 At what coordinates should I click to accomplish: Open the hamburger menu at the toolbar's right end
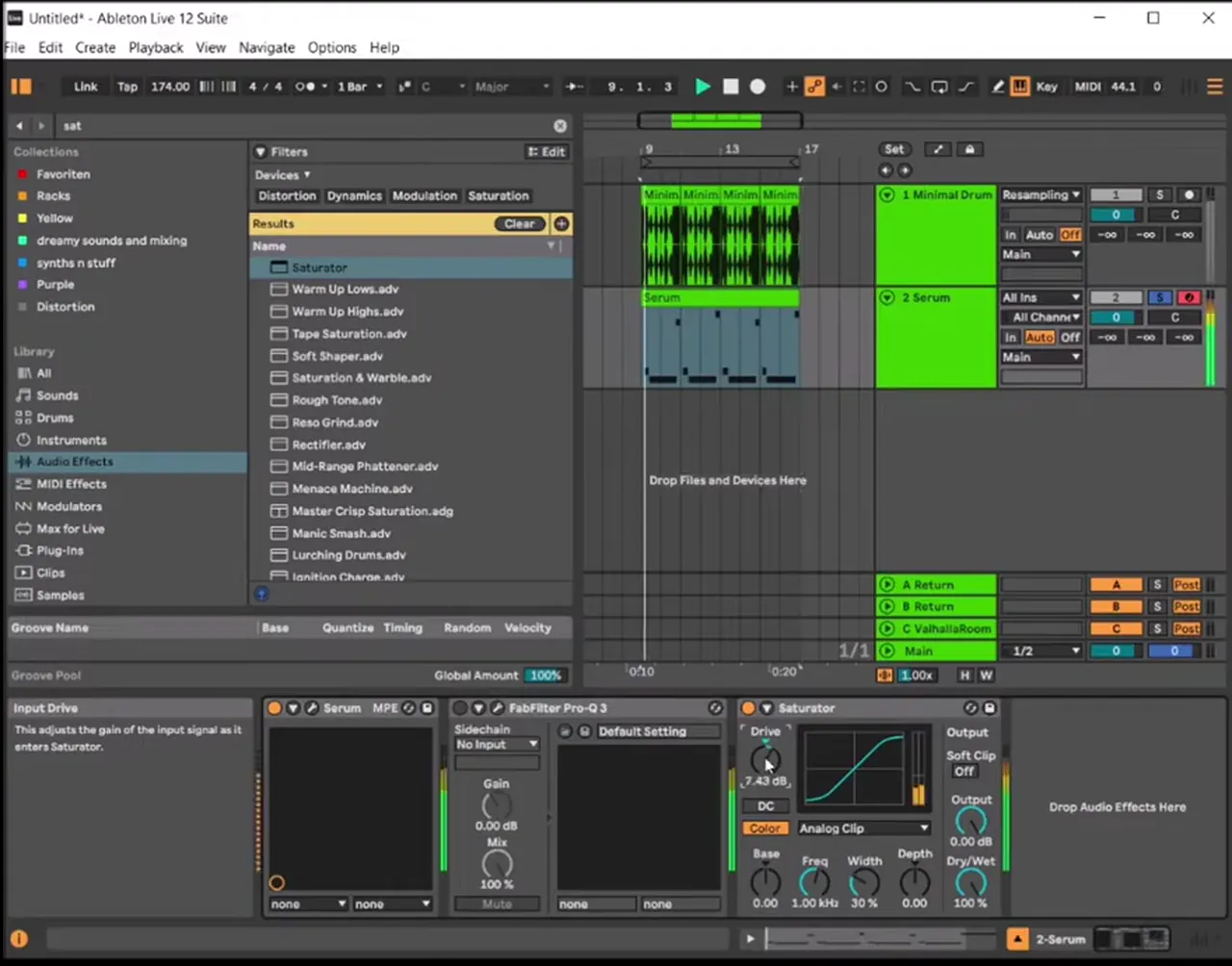pyautogui.click(x=1215, y=87)
